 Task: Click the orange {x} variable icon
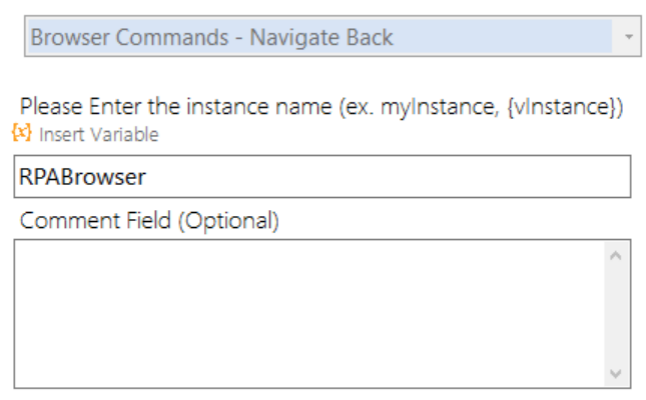pos(21,133)
